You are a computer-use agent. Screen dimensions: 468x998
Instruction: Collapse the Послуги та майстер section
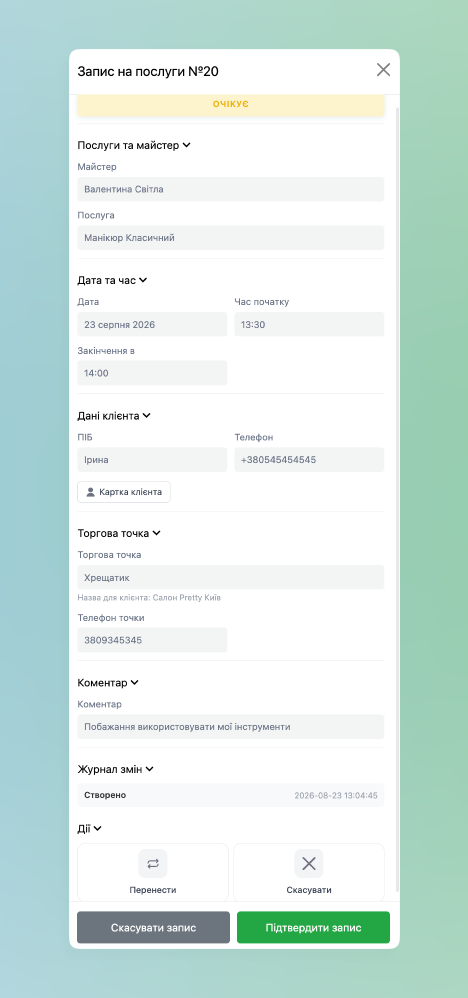click(x=187, y=145)
